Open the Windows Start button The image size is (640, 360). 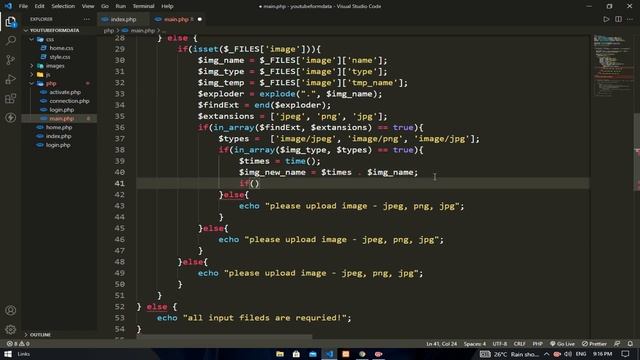click(x=8, y=354)
